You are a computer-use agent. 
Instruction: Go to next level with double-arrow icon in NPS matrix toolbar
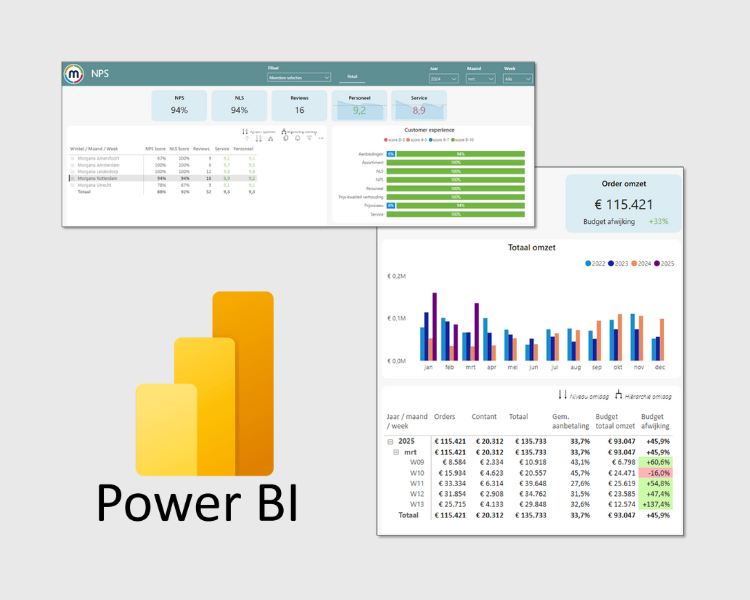tap(258, 138)
